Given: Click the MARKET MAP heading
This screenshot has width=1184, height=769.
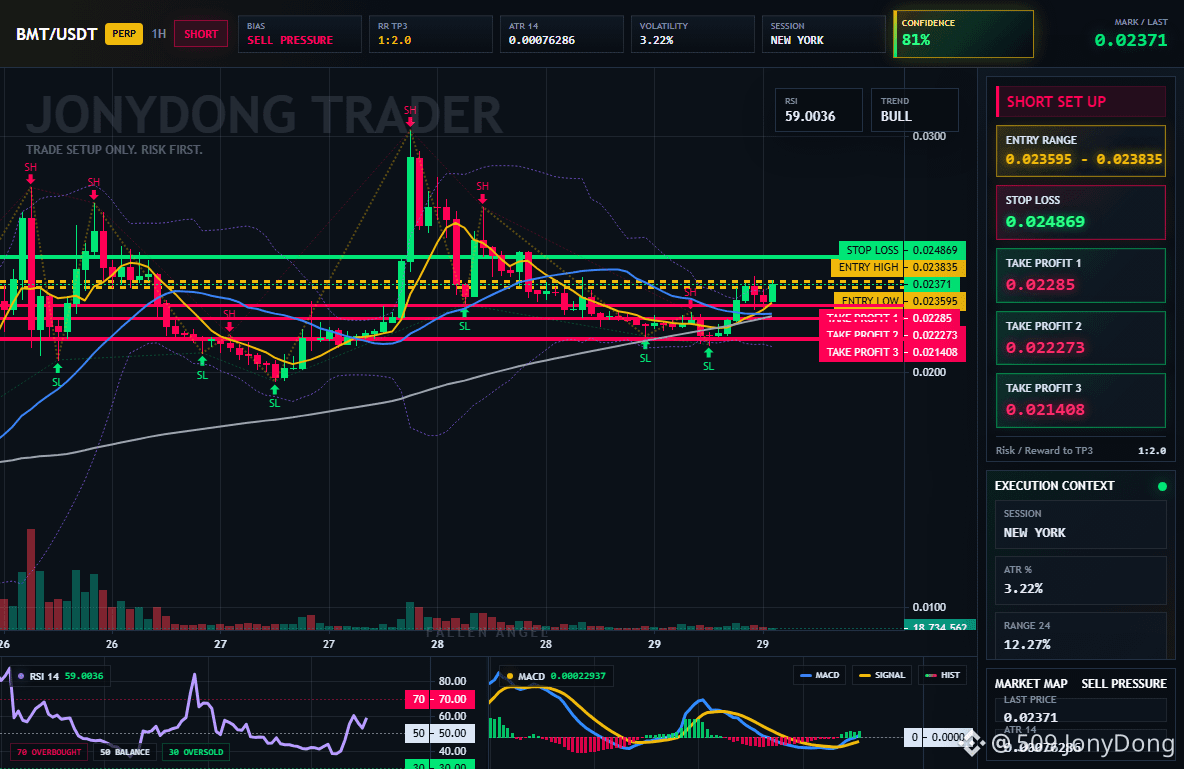Looking at the screenshot, I should (1031, 684).
